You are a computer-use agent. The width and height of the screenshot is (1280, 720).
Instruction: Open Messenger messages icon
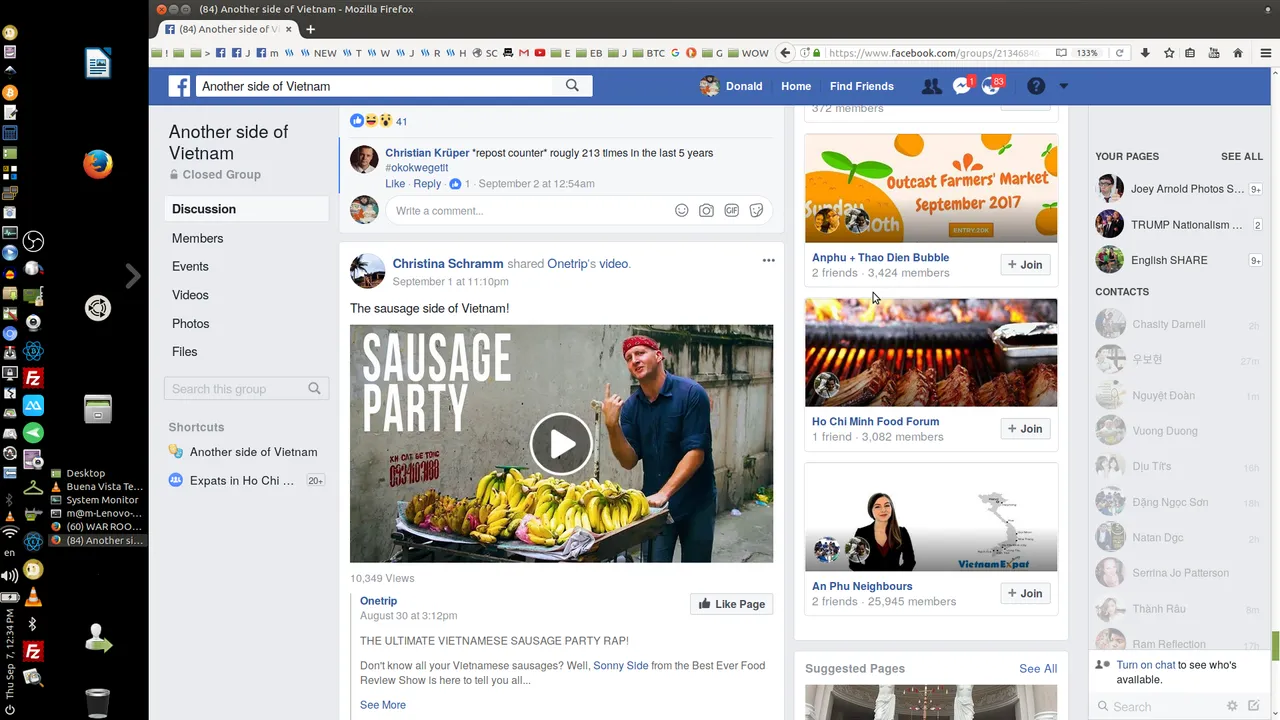tap(962, 86)
